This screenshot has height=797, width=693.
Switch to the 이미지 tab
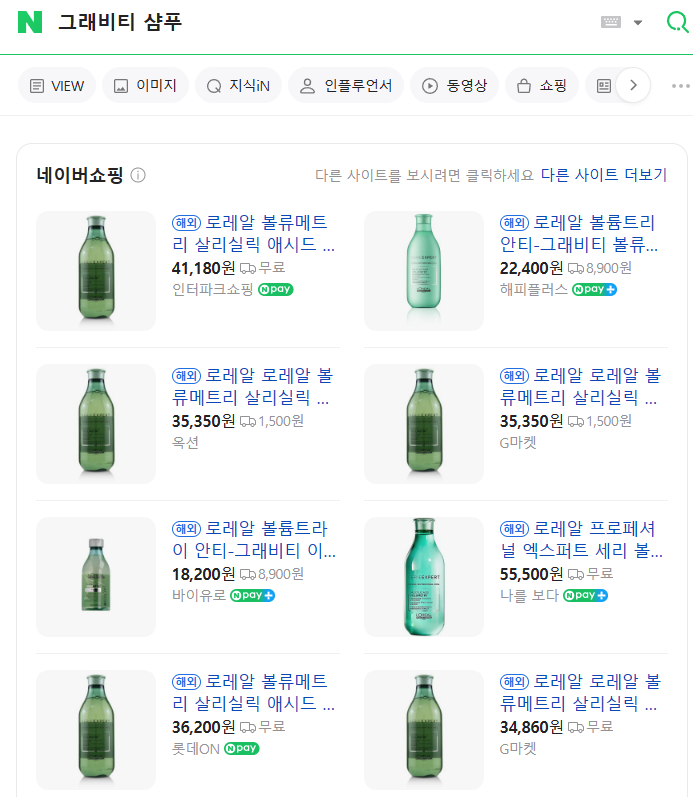[146, 86]
